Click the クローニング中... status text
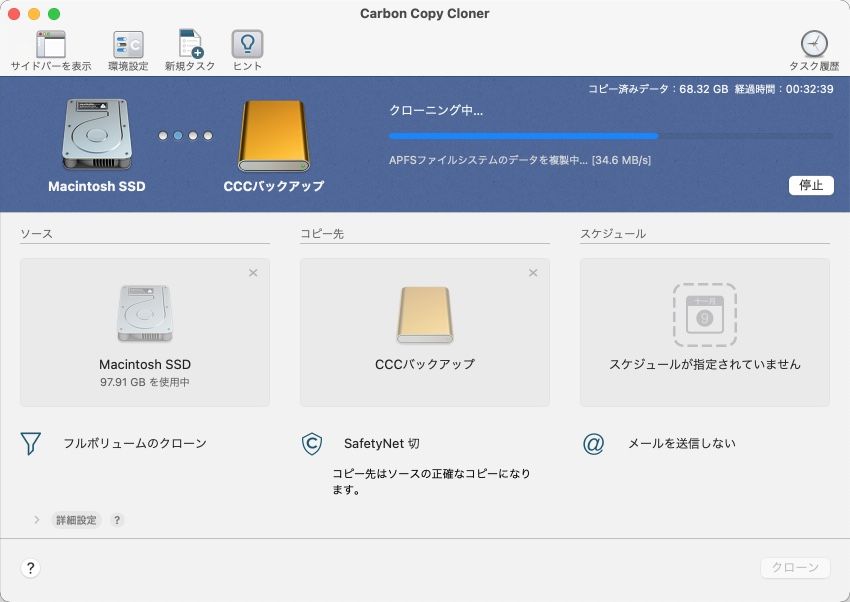 pos(436,111)
